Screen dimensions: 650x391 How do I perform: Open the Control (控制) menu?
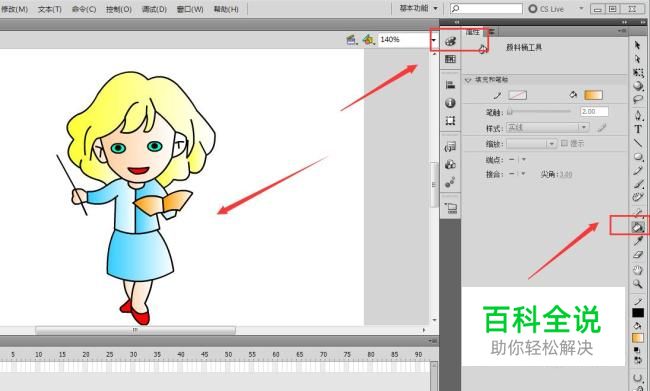coord(119,9)
